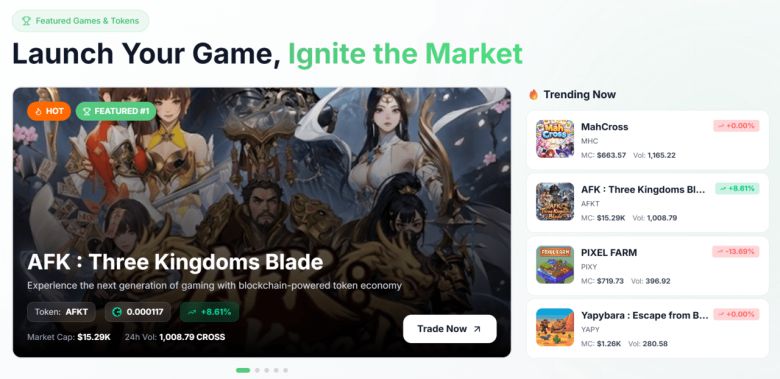Image resolution: width=780 pixels, height=379 pixels.
Task: Click the flame icon beside Trending Now
Action: pos(534,95)
